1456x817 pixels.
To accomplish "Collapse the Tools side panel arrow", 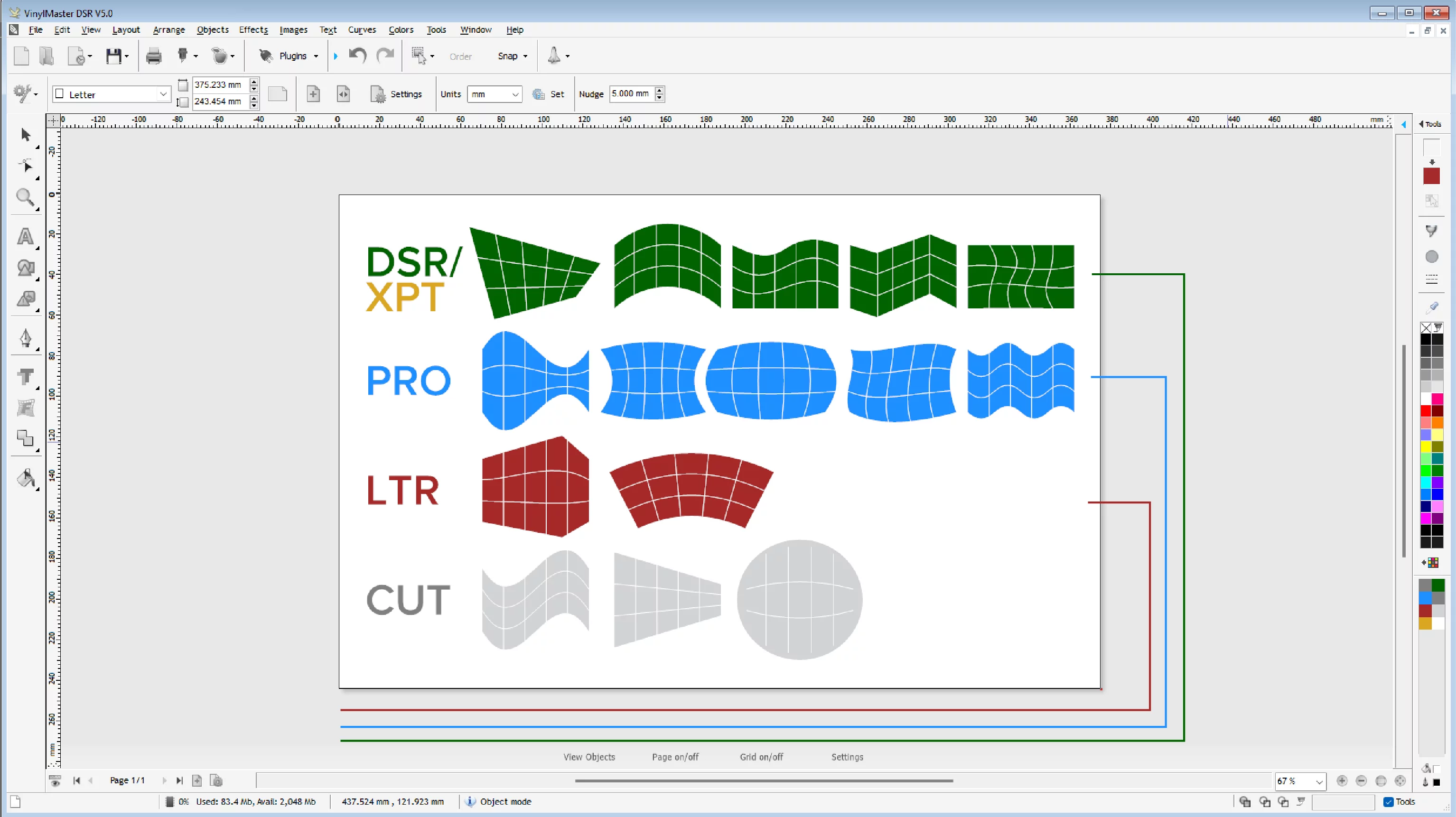I will click(1421, 124).
